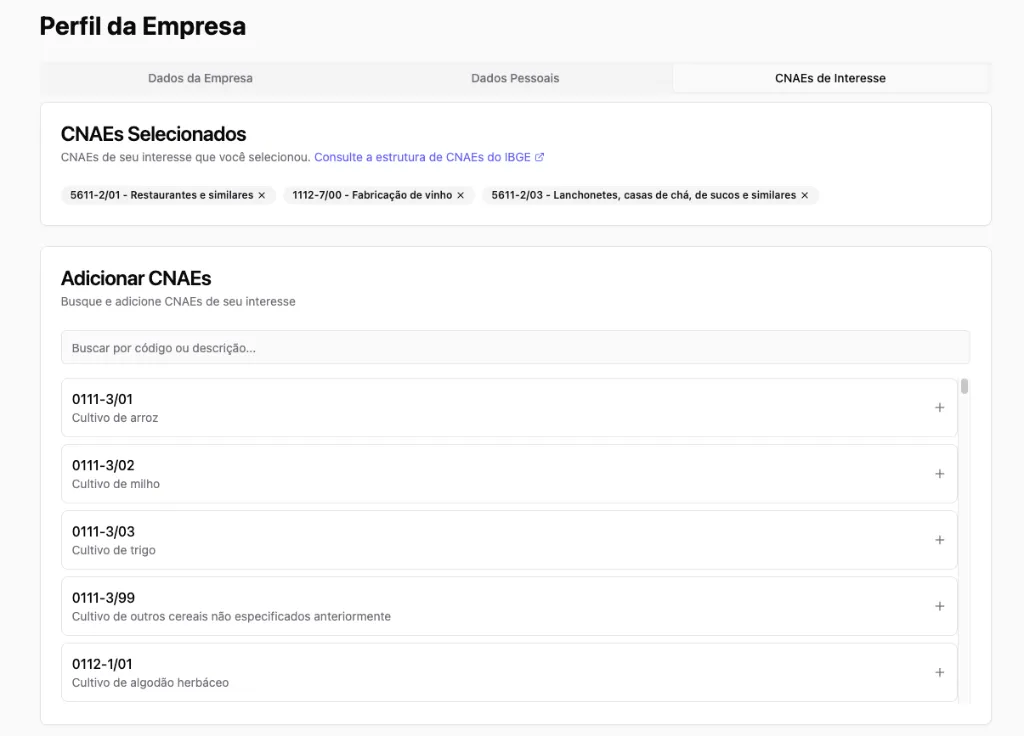
Task: Open the Consulte a estrutura de CNAEs link
Action: tap(420, 157)
